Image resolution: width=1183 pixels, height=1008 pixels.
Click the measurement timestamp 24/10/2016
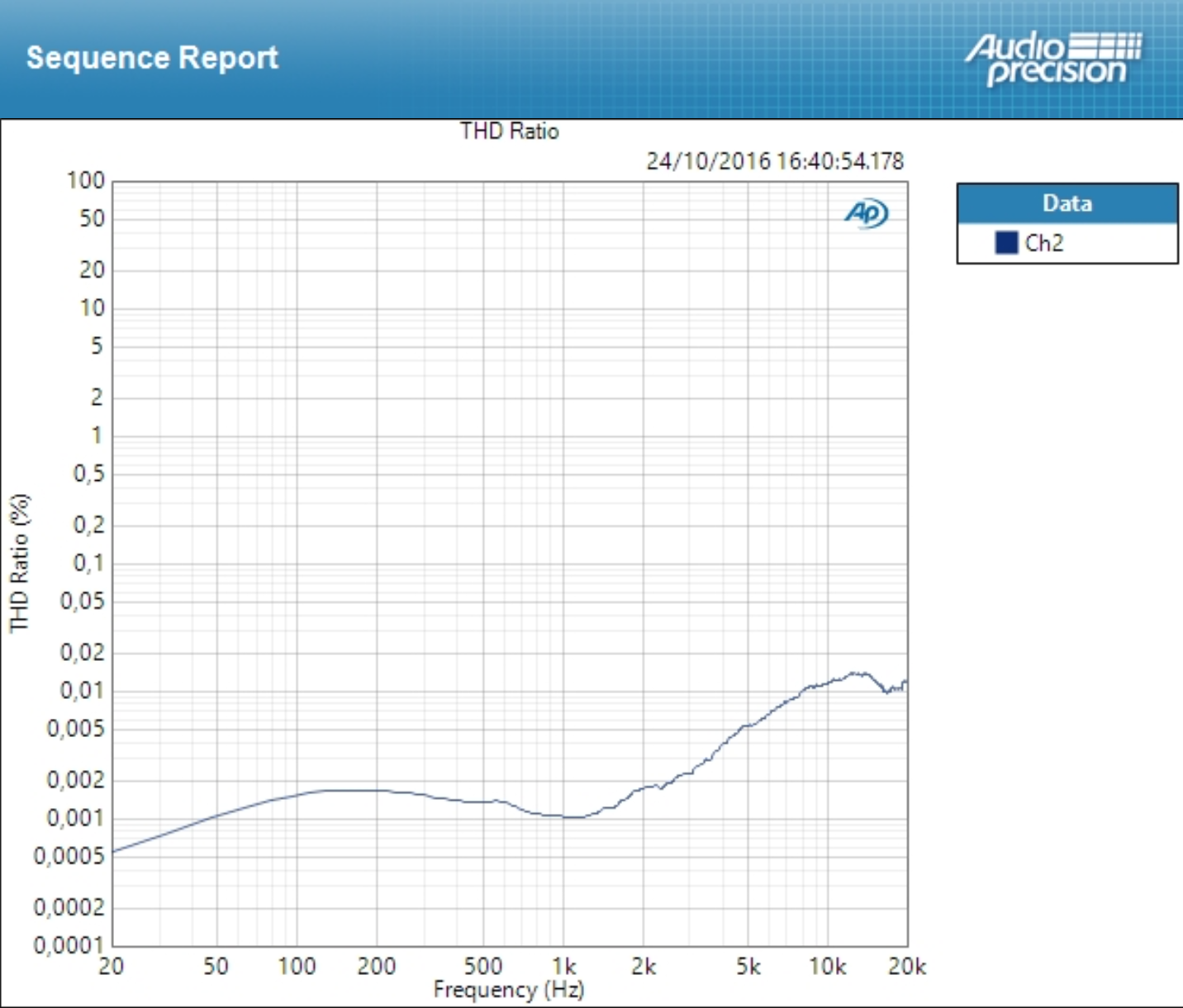click(774, 160)
